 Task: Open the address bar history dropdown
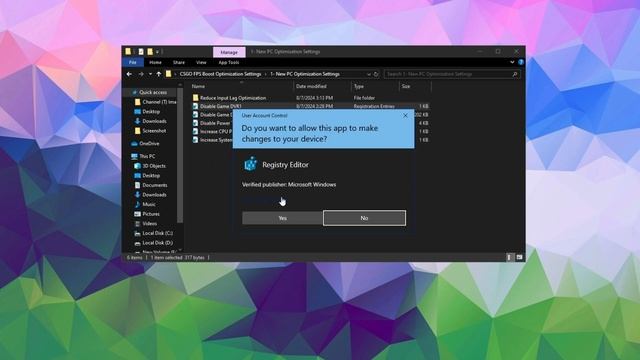(369, 74)
